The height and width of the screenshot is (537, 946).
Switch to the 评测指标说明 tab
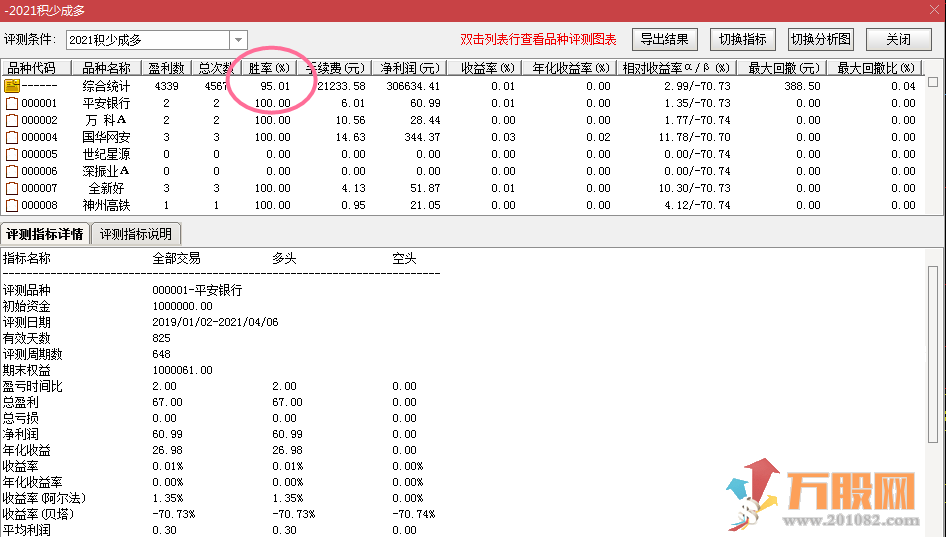pyautogui.click(x=136, y=234)
